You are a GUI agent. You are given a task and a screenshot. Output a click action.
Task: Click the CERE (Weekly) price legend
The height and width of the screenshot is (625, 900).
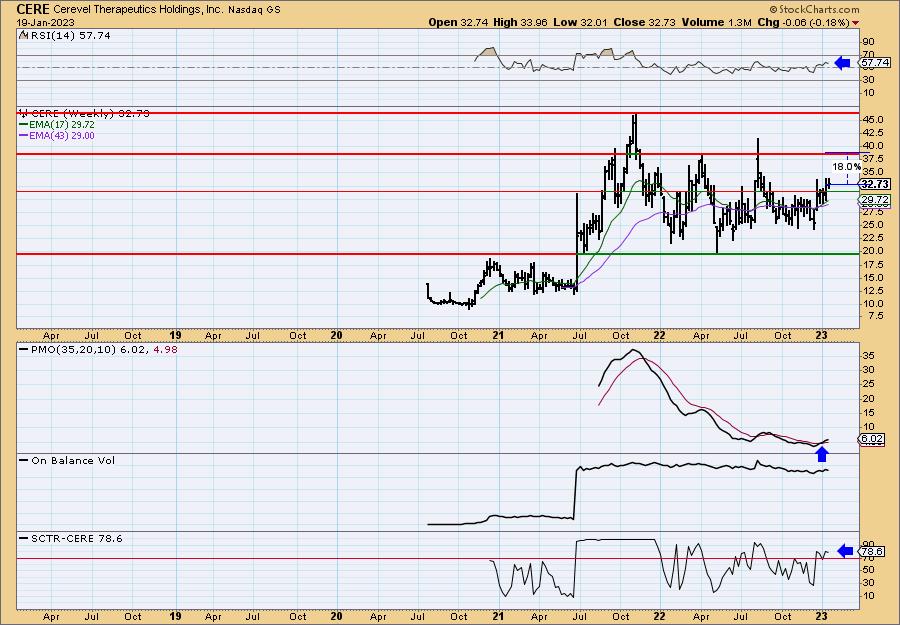(84, 114)
